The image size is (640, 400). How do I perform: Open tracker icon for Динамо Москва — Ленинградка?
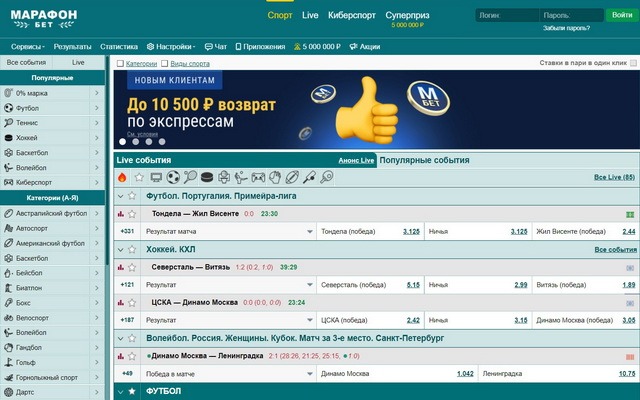coord(630,357)
